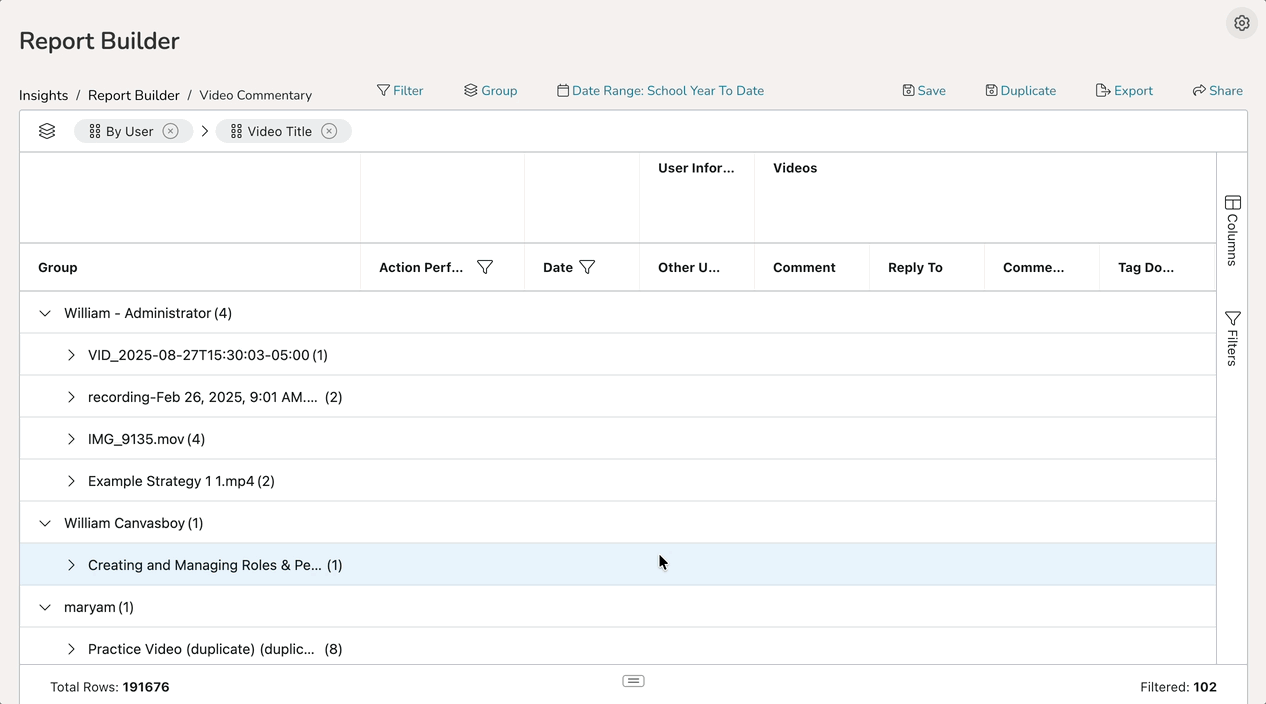This screenshot has height=704, width=1266.
Task: Duplicate the report
Action: tap(1020, 90)
